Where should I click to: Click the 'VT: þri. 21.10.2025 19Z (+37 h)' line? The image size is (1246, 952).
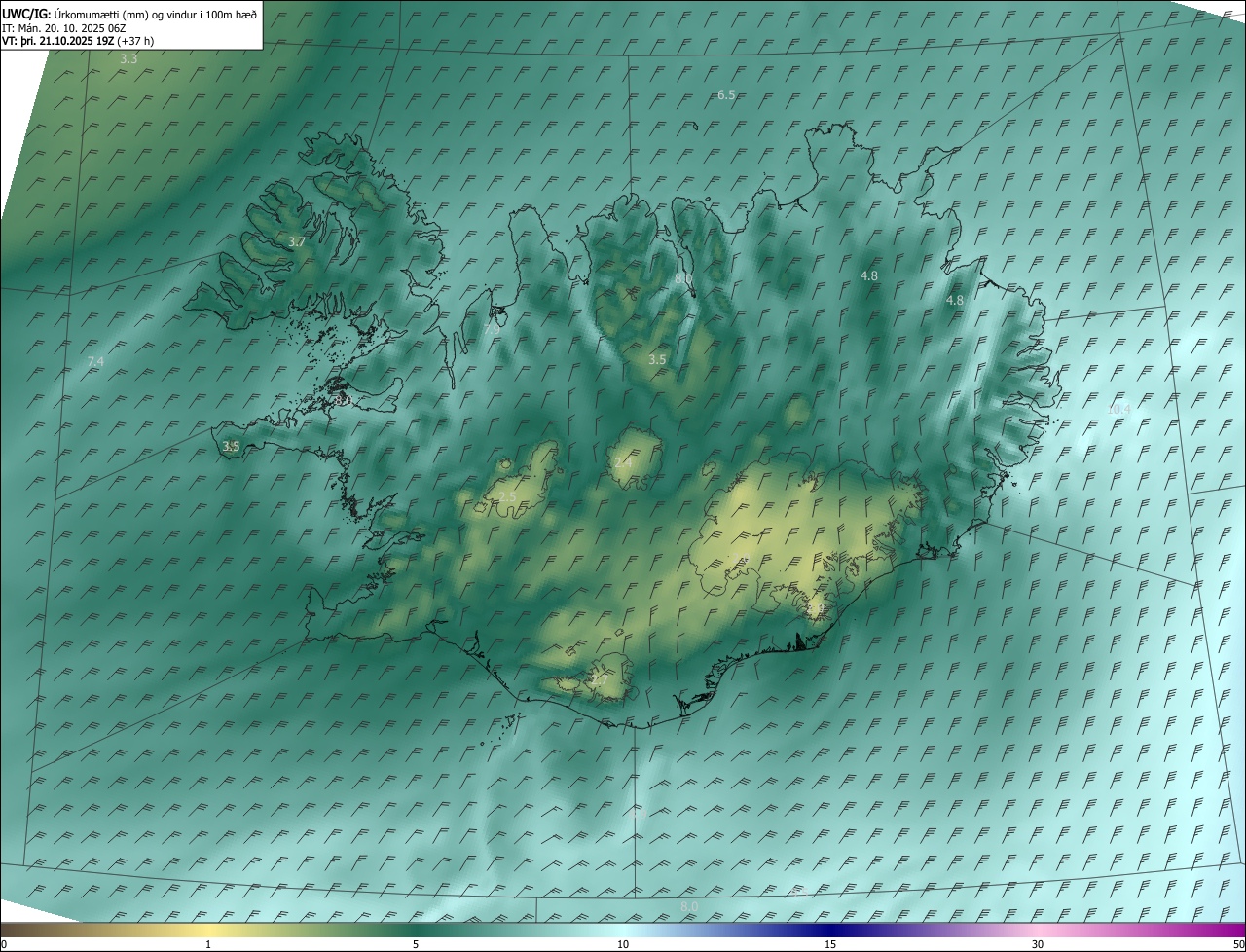pyautogui.click(x=78, y=41)
